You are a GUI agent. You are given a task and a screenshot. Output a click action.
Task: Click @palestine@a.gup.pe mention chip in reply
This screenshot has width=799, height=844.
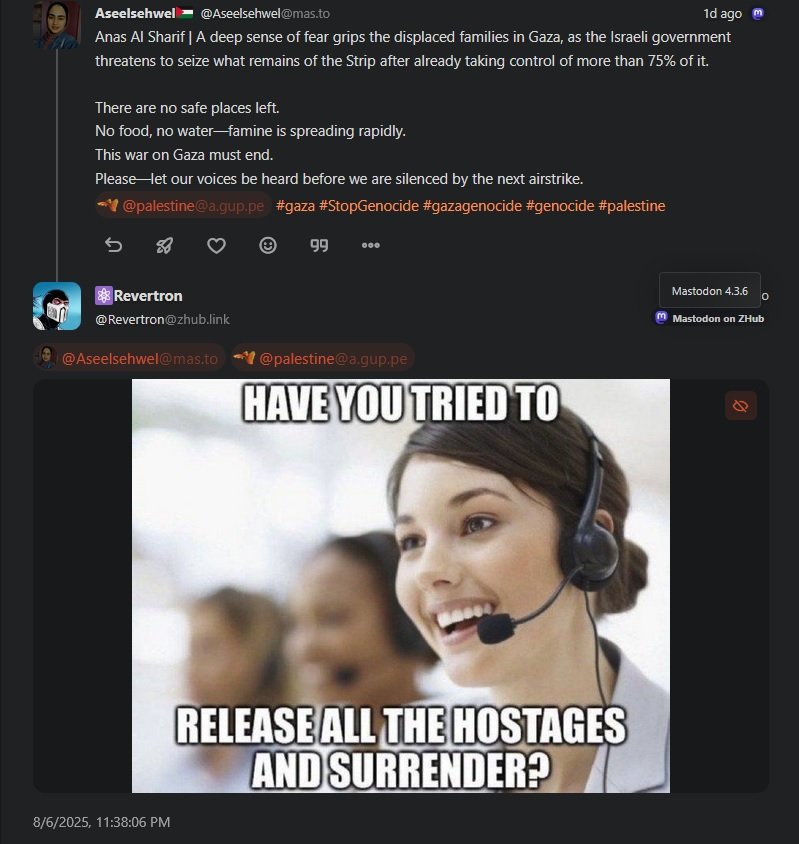323,358
